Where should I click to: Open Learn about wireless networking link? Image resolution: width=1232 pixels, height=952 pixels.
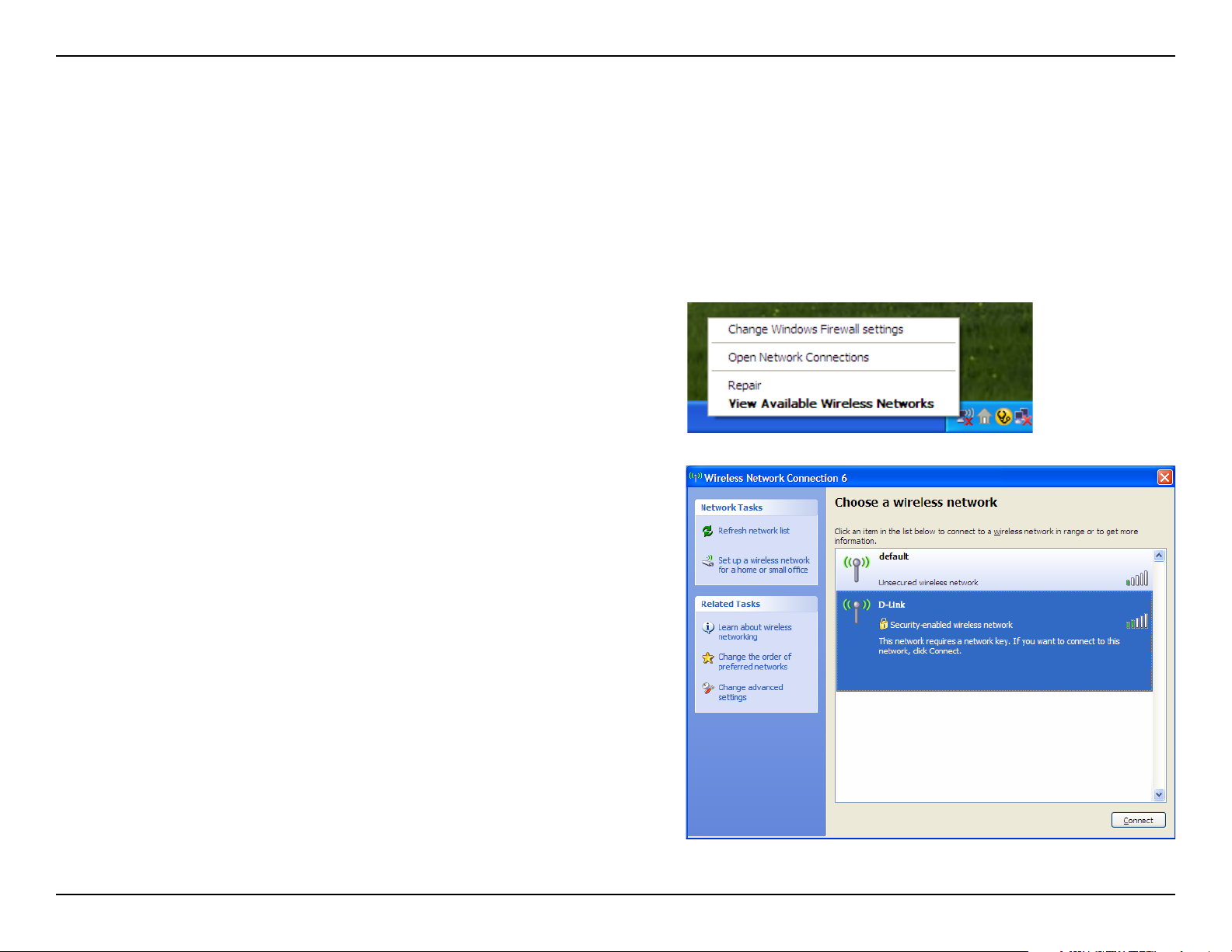point(755,632)
